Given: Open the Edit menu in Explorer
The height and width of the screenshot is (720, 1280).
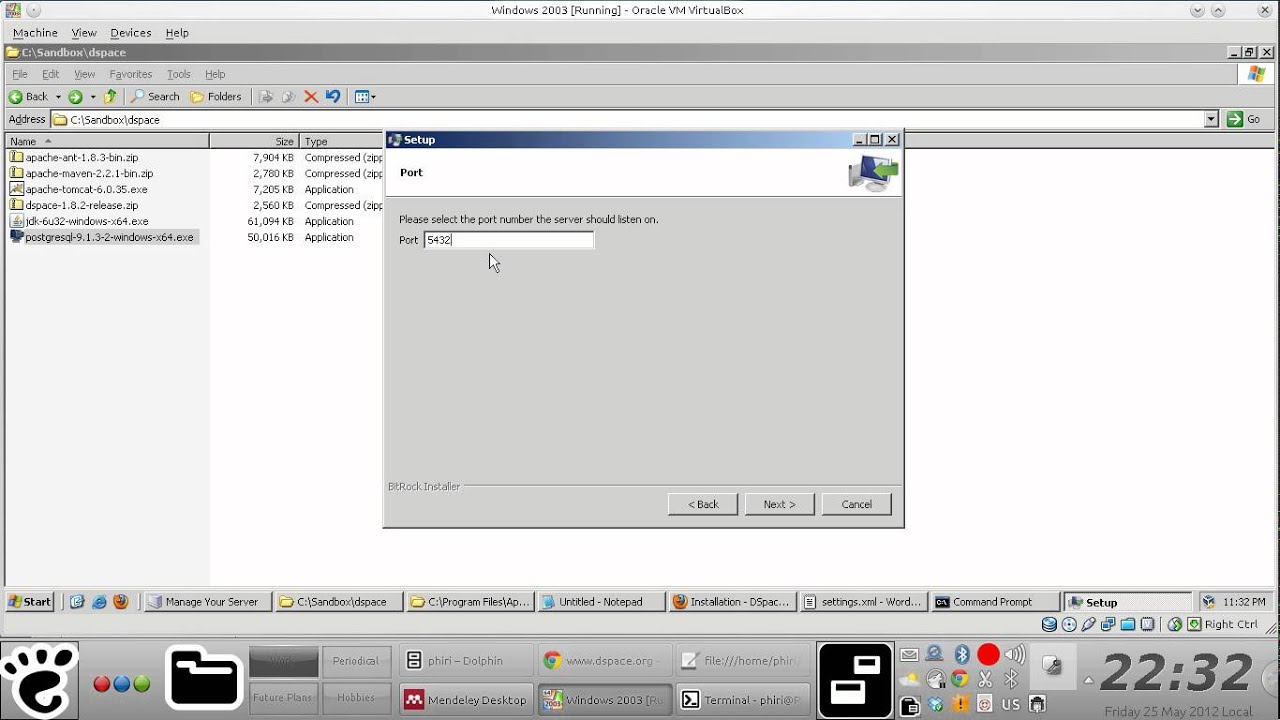Looking at the screenshot, I should click(50, 74).
